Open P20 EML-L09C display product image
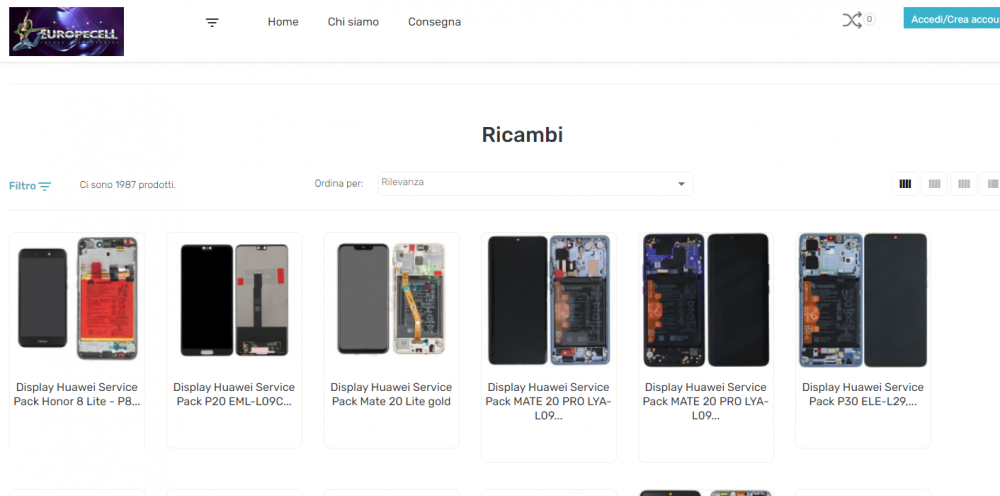Screen dimensions: 1000x496 tap(234, 300)
